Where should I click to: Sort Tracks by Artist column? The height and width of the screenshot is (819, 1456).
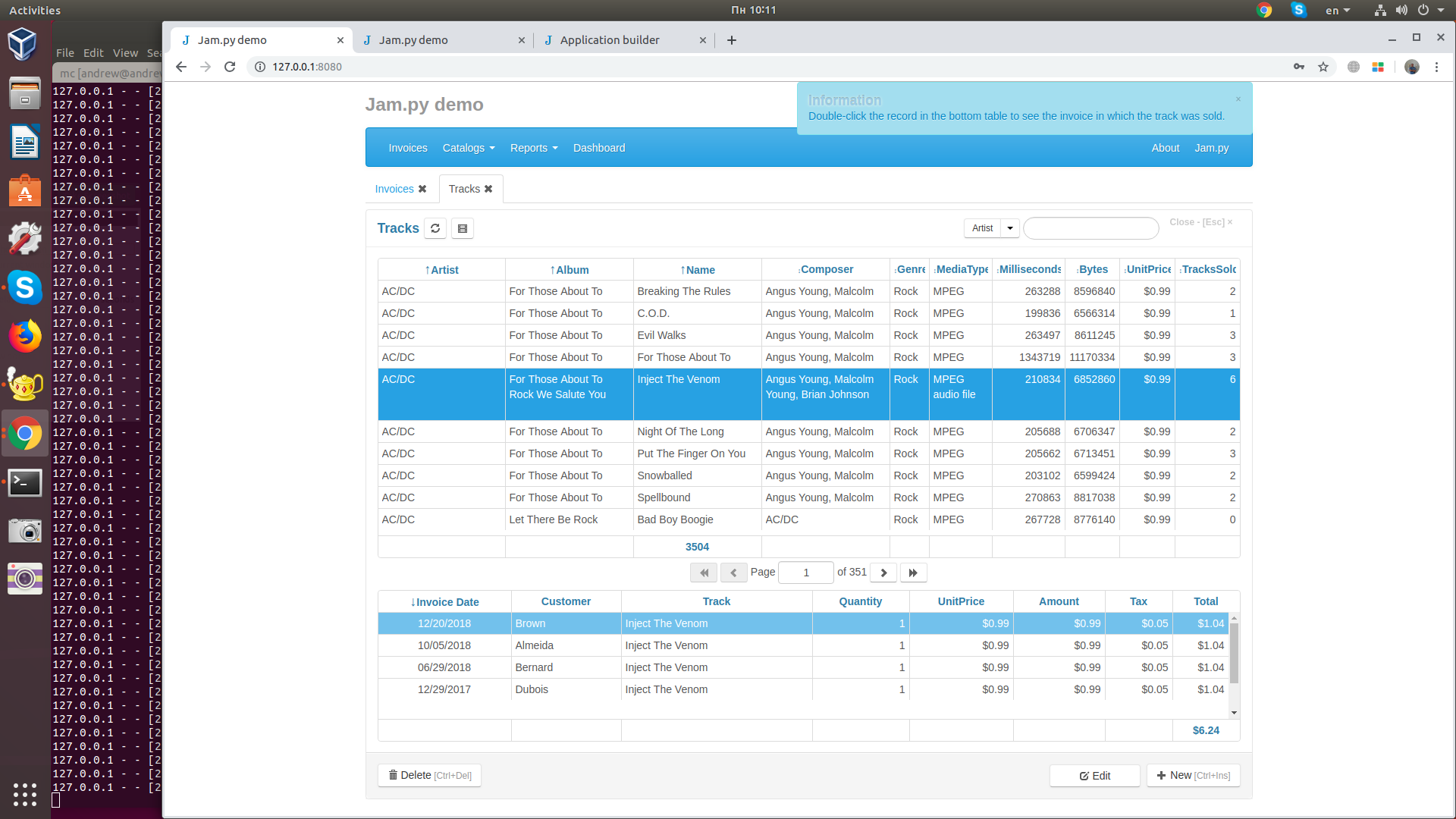pos(441,270)
